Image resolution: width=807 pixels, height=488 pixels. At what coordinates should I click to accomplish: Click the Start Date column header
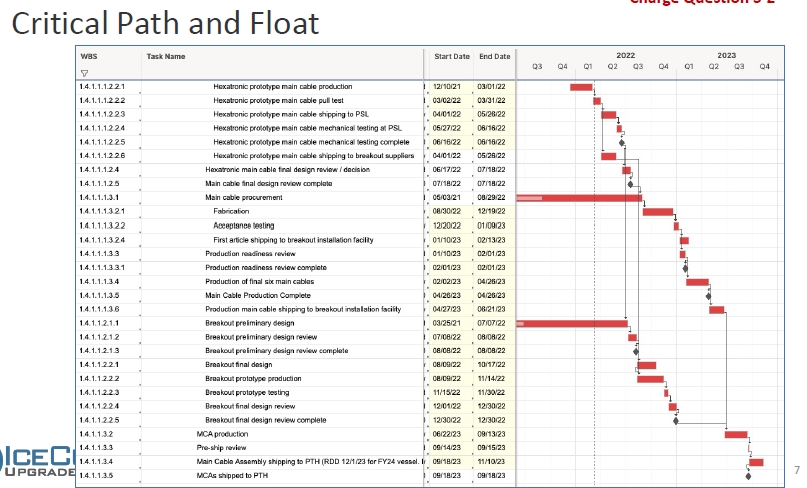(451, 57)
